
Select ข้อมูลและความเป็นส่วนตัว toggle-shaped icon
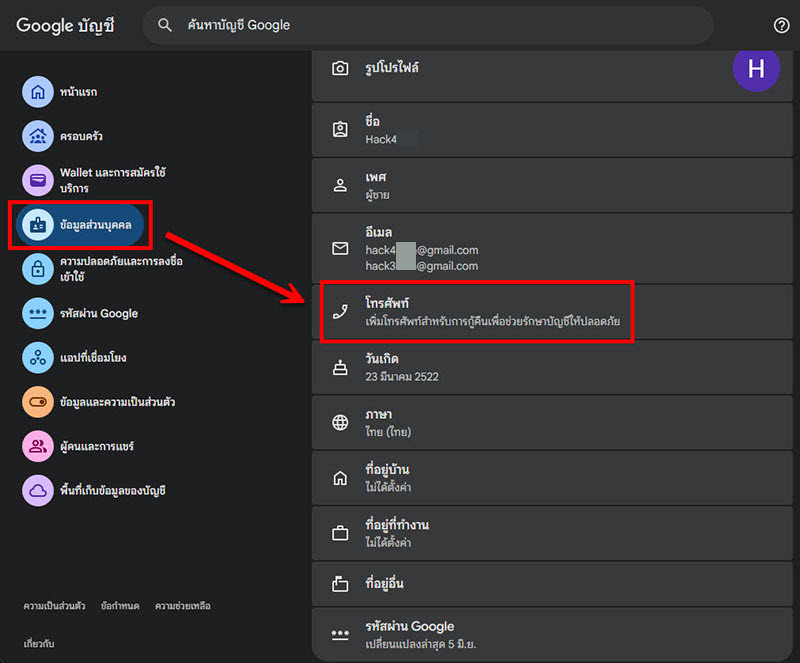click(38, 402)
